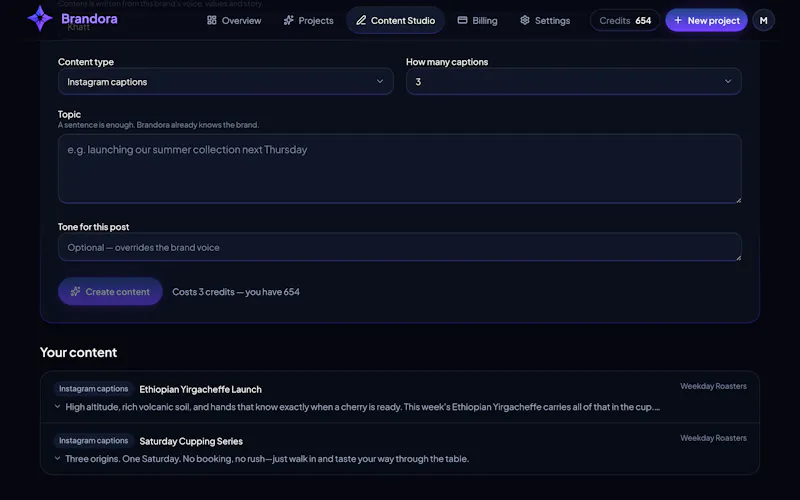The image size is (800, 500).
Task: Expand the Ethiopian Yirgacheffe Launch caption
Action: pyautogui.click(x=57, y=407)
